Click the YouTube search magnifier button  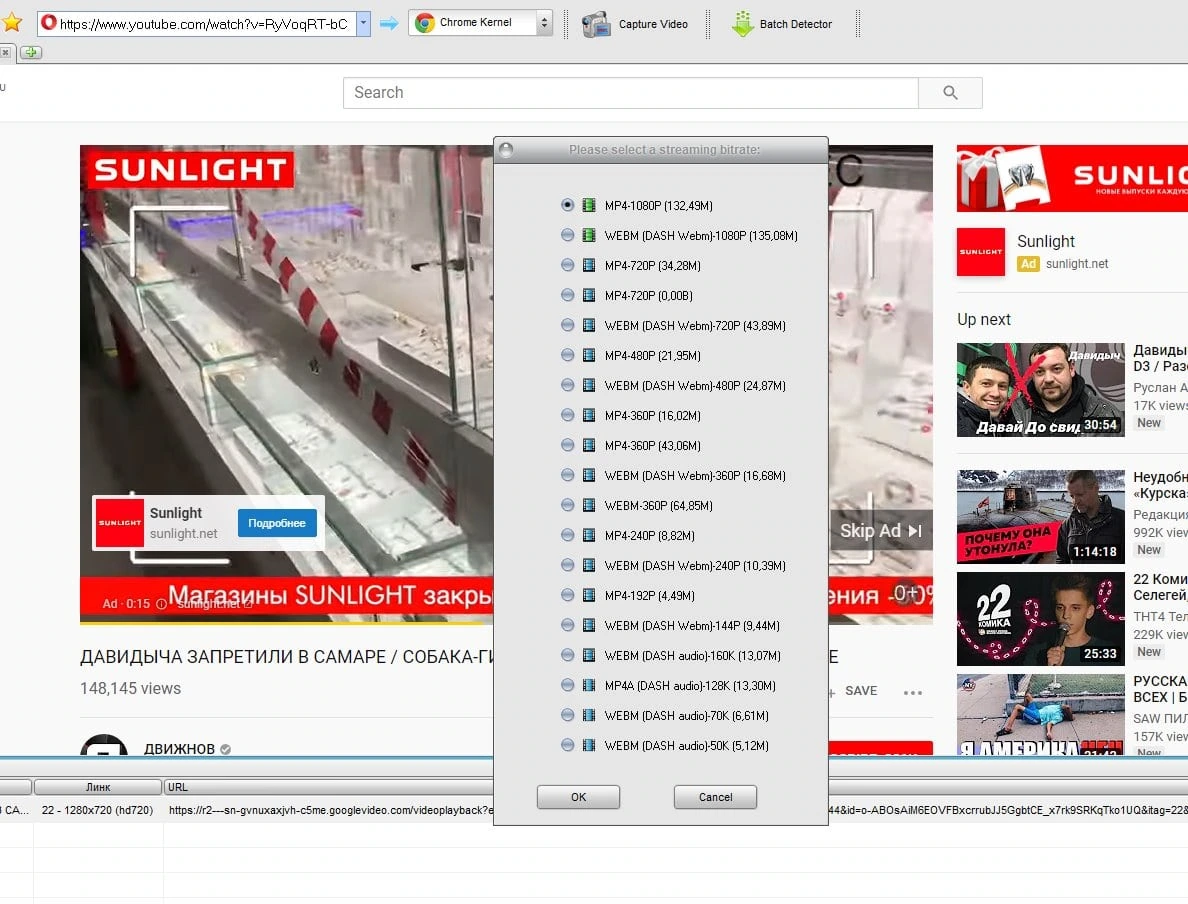point(950,92)
